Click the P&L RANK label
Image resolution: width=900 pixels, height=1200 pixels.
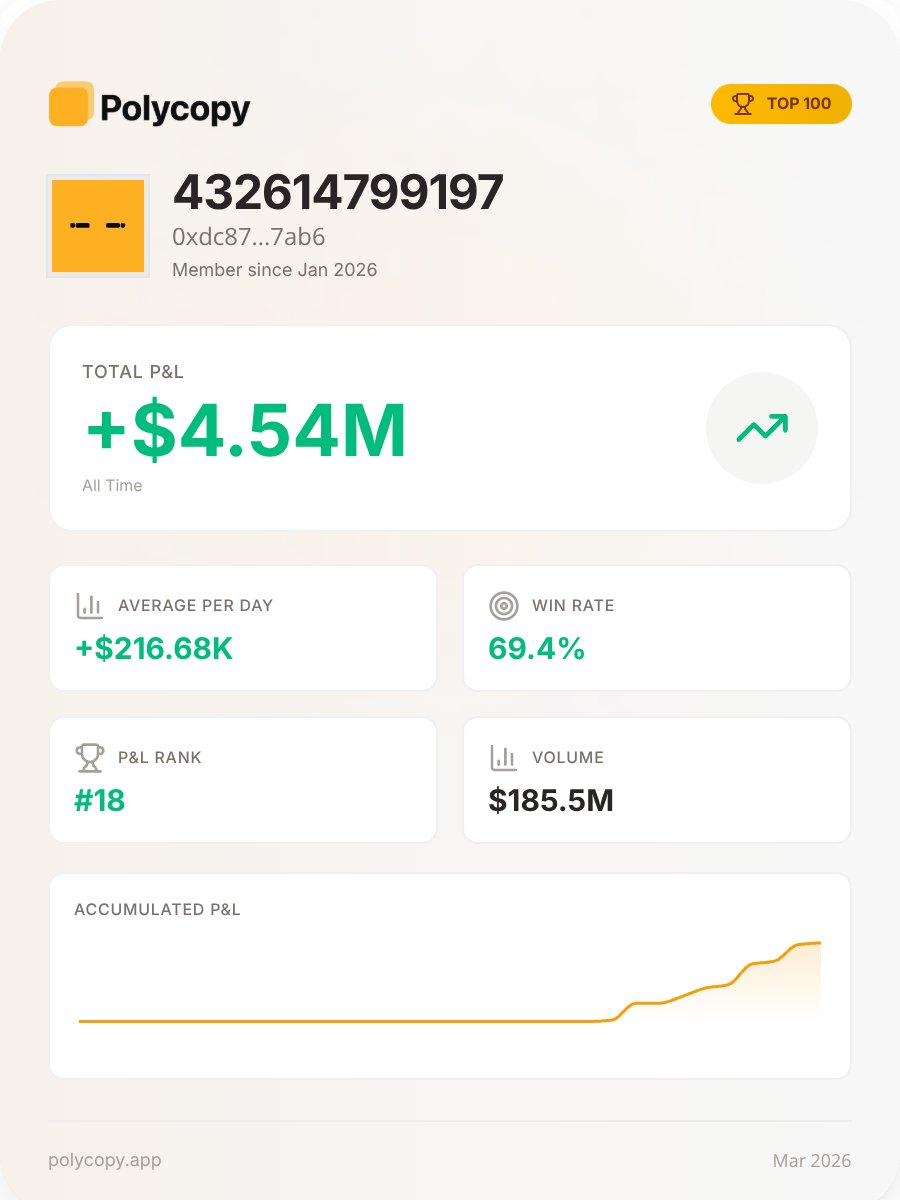[160, 758]
